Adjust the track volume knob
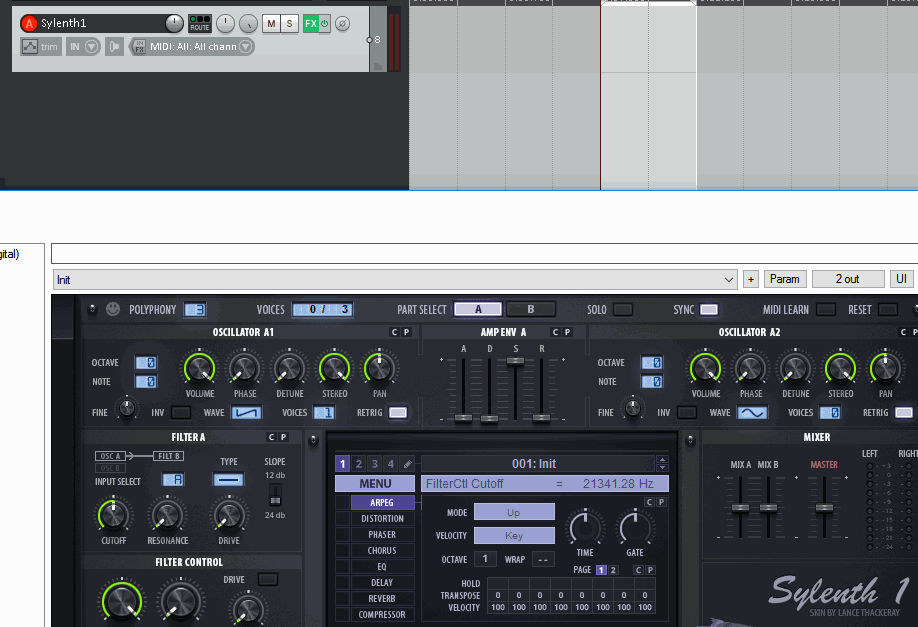Image resolution: width=918 pixels, height=627 pixels. click(x=174, y=23)
